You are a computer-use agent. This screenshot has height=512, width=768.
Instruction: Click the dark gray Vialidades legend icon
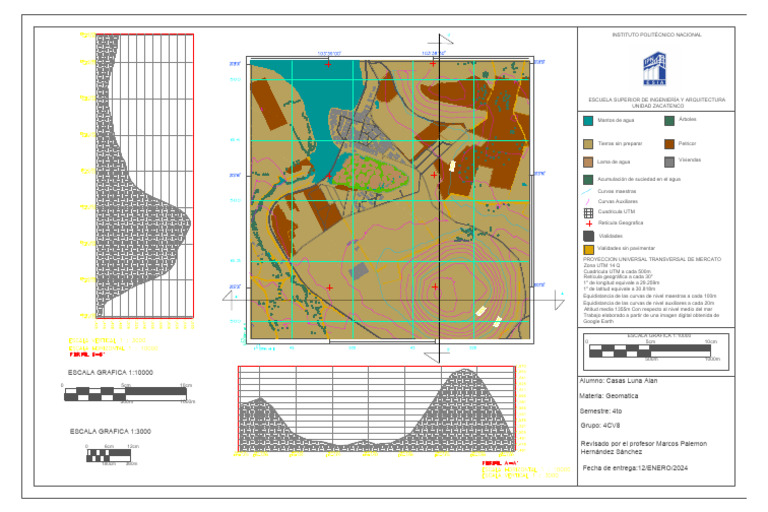point(588,236)
